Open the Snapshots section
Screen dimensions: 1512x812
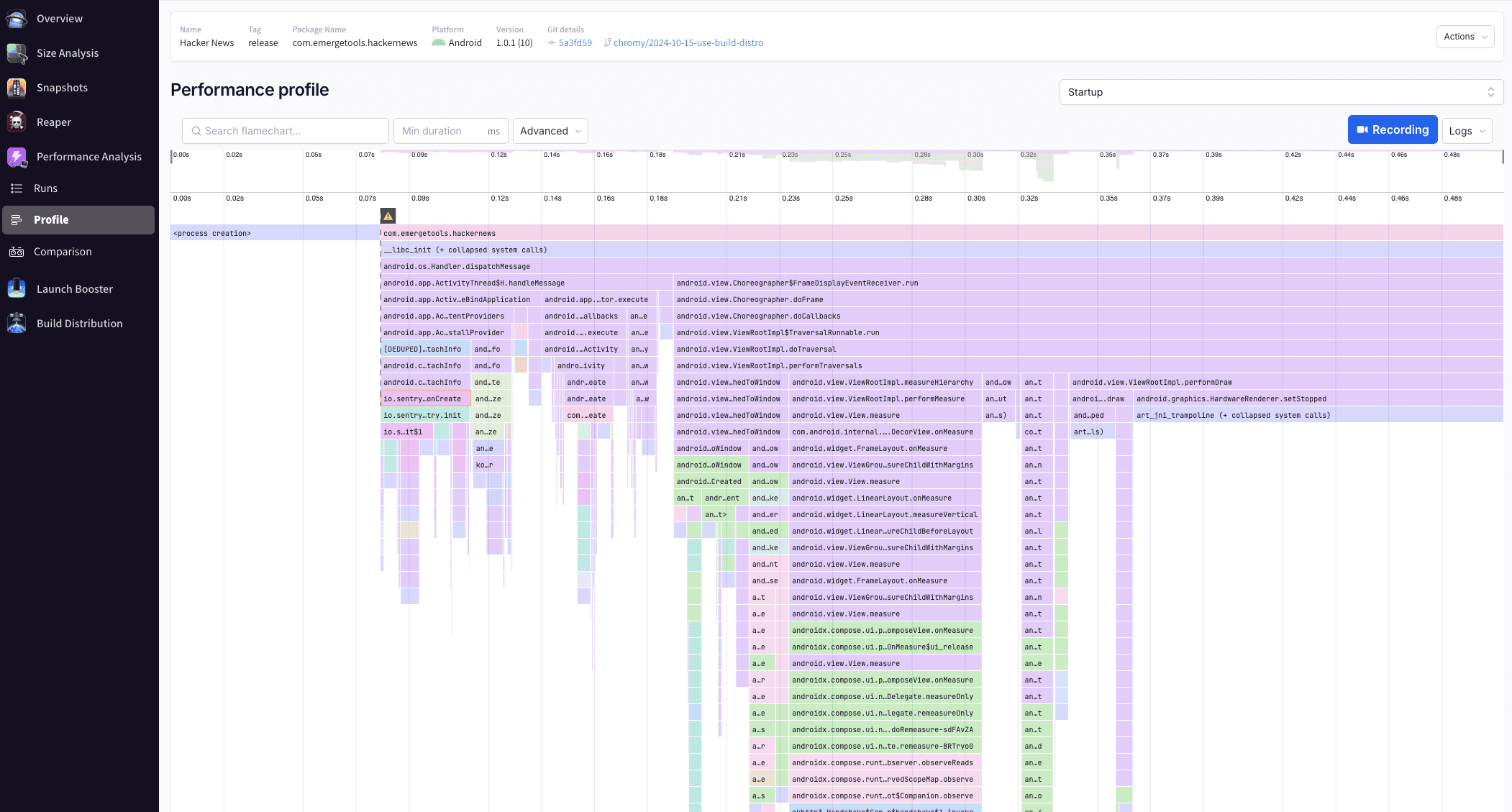tap(63, 87)
